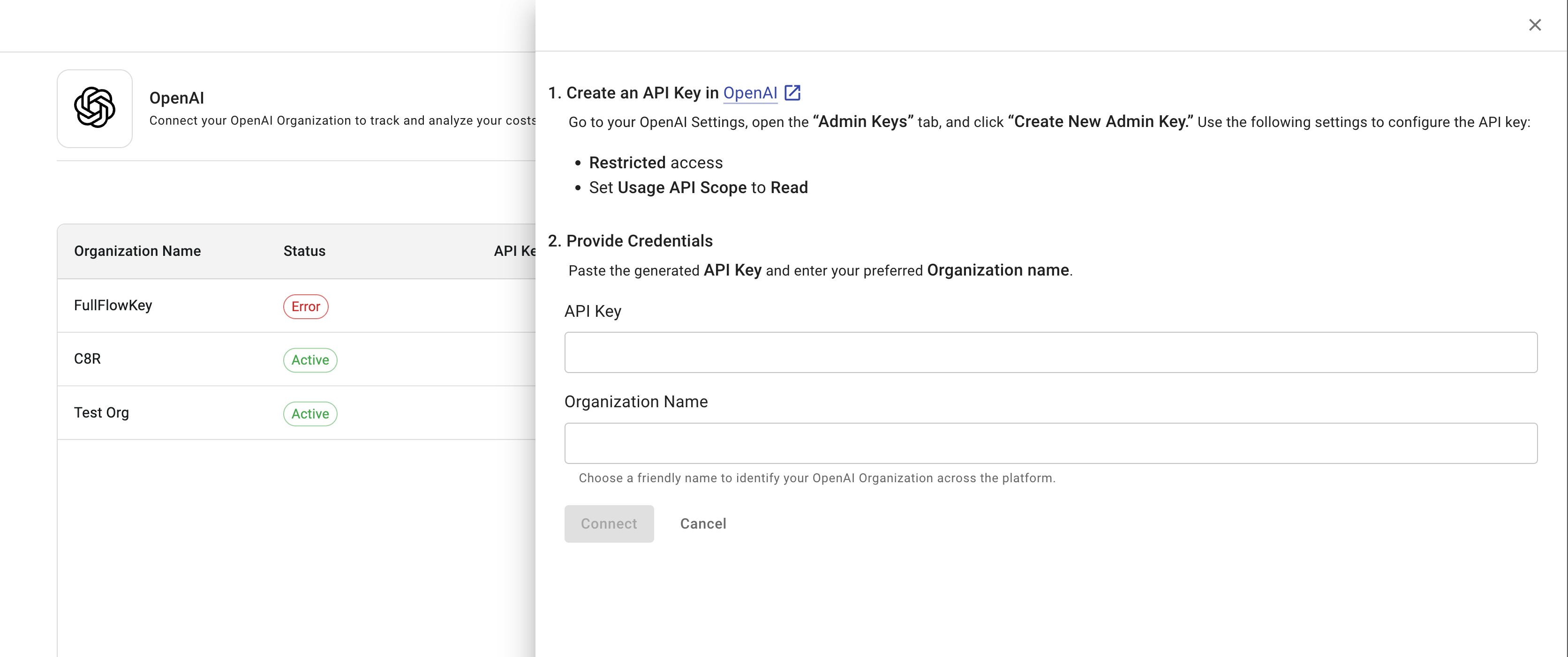Click the OpenAI logo icon
1568x657 pixels.
(94, 108)
